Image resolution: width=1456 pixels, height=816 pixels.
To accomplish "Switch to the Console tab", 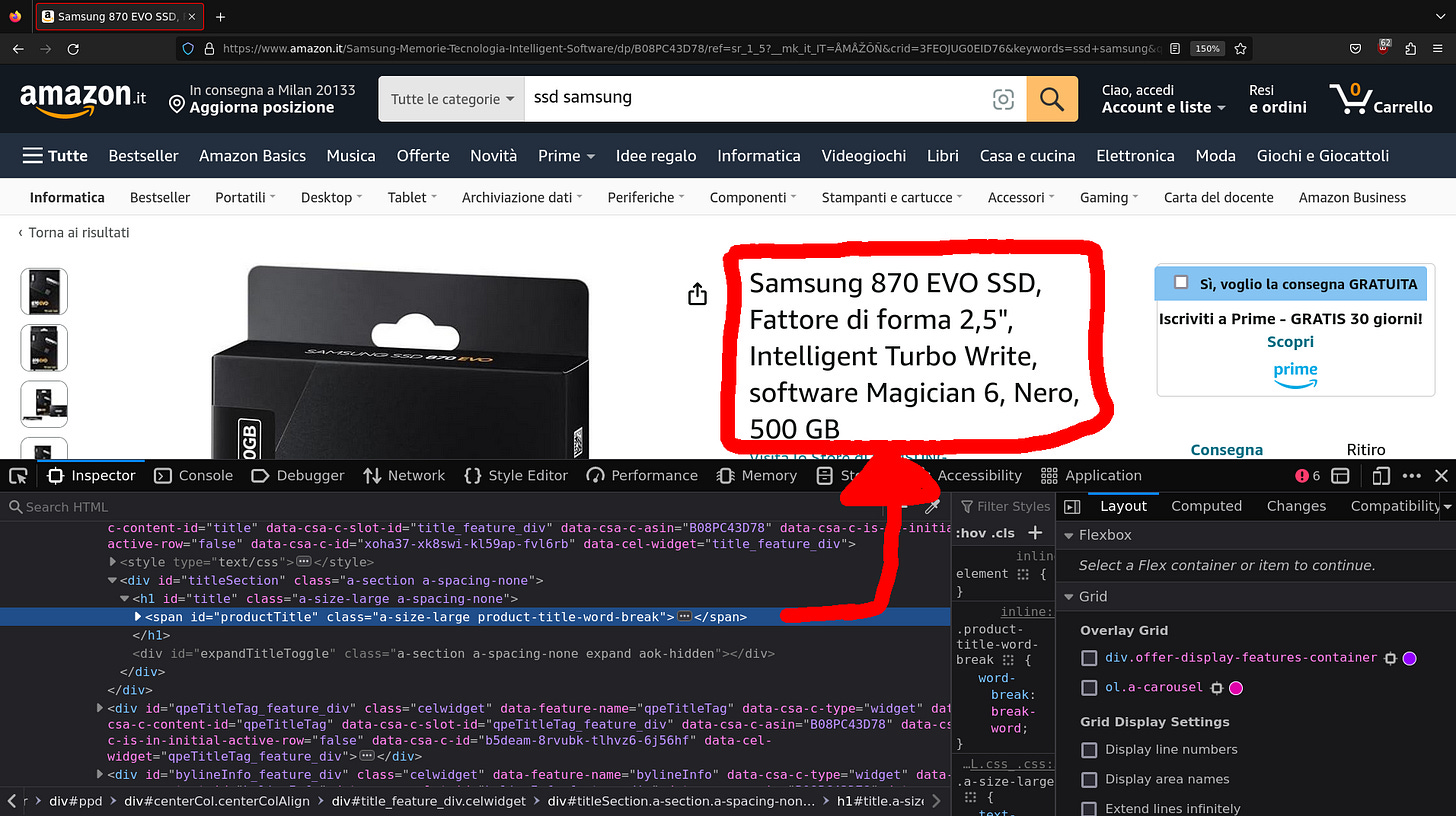I will coord(194,476).
